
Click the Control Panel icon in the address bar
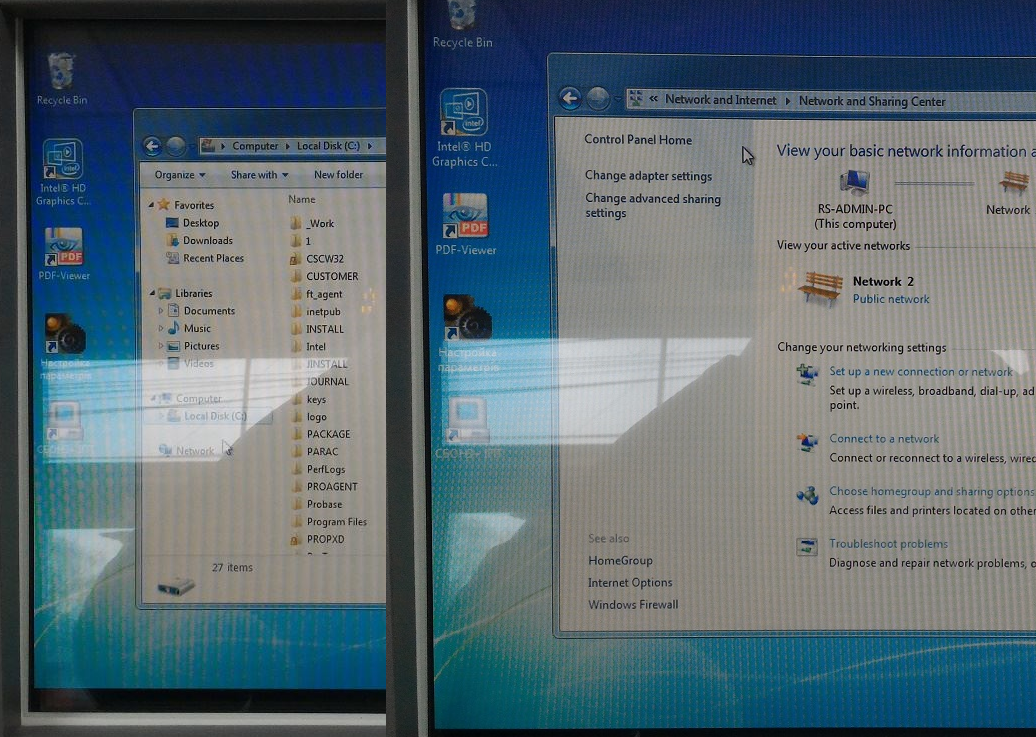pyautogui.click(x=636, y=99)
